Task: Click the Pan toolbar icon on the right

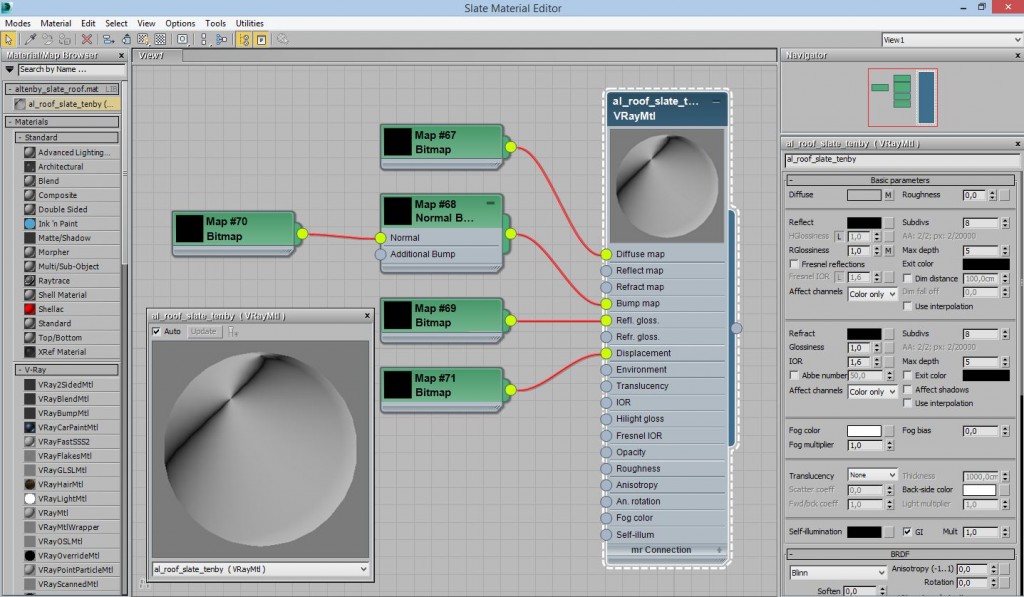Action: point(285,38)
